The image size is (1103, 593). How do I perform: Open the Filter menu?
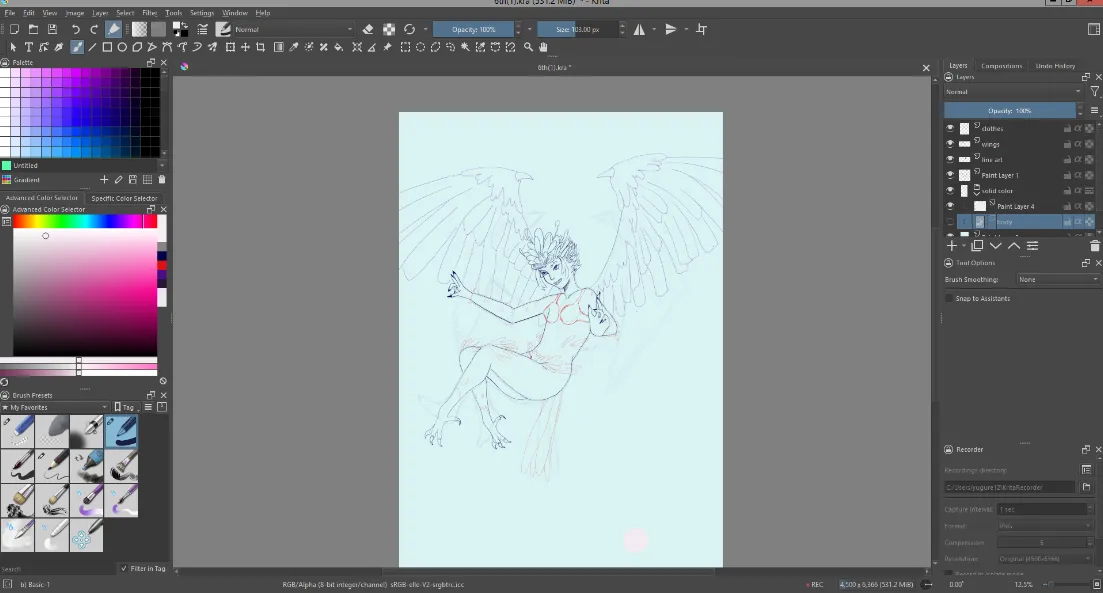(150, 13)
